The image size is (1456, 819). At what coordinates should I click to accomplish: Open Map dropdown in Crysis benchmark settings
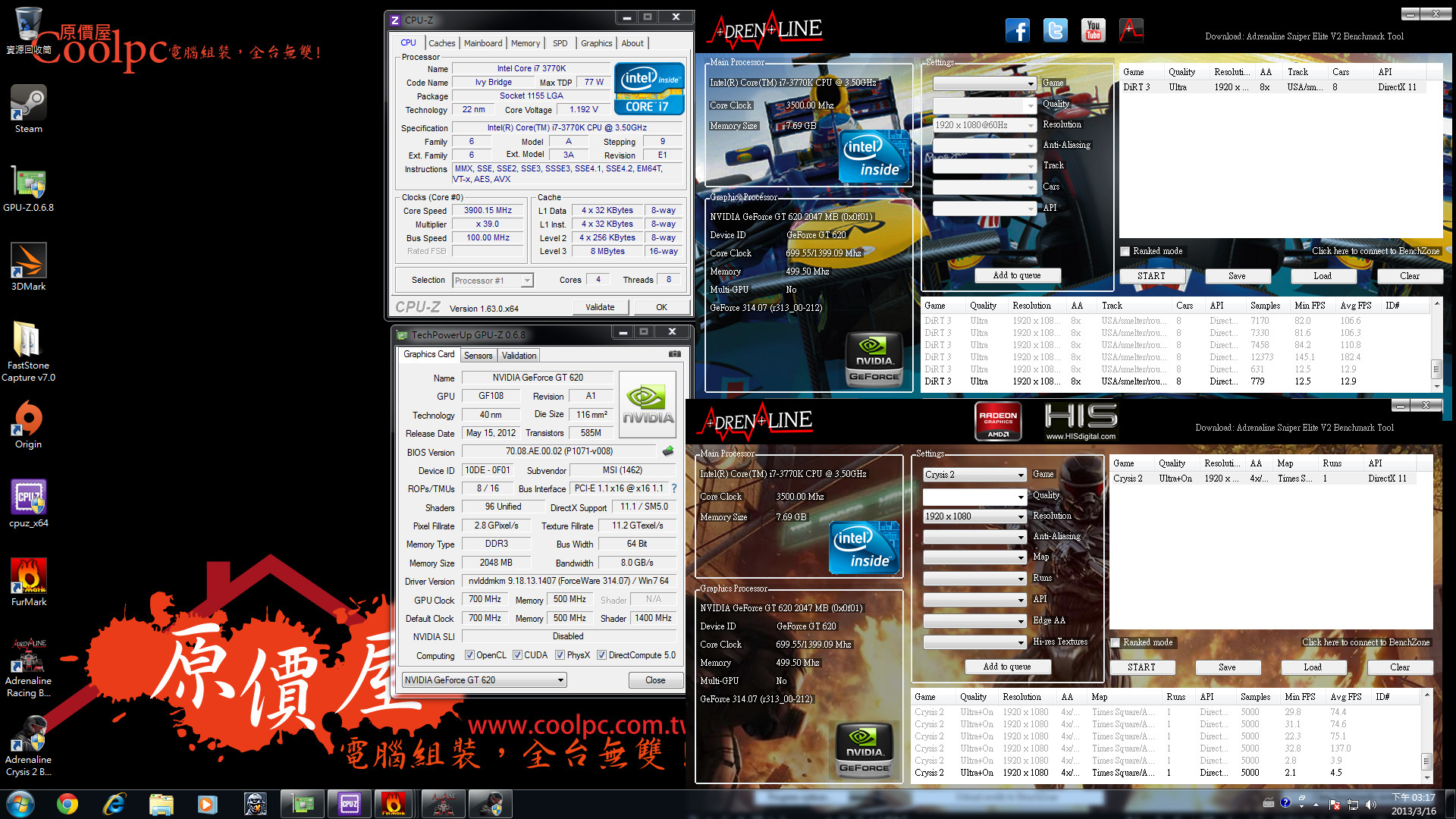click(974, 557)
